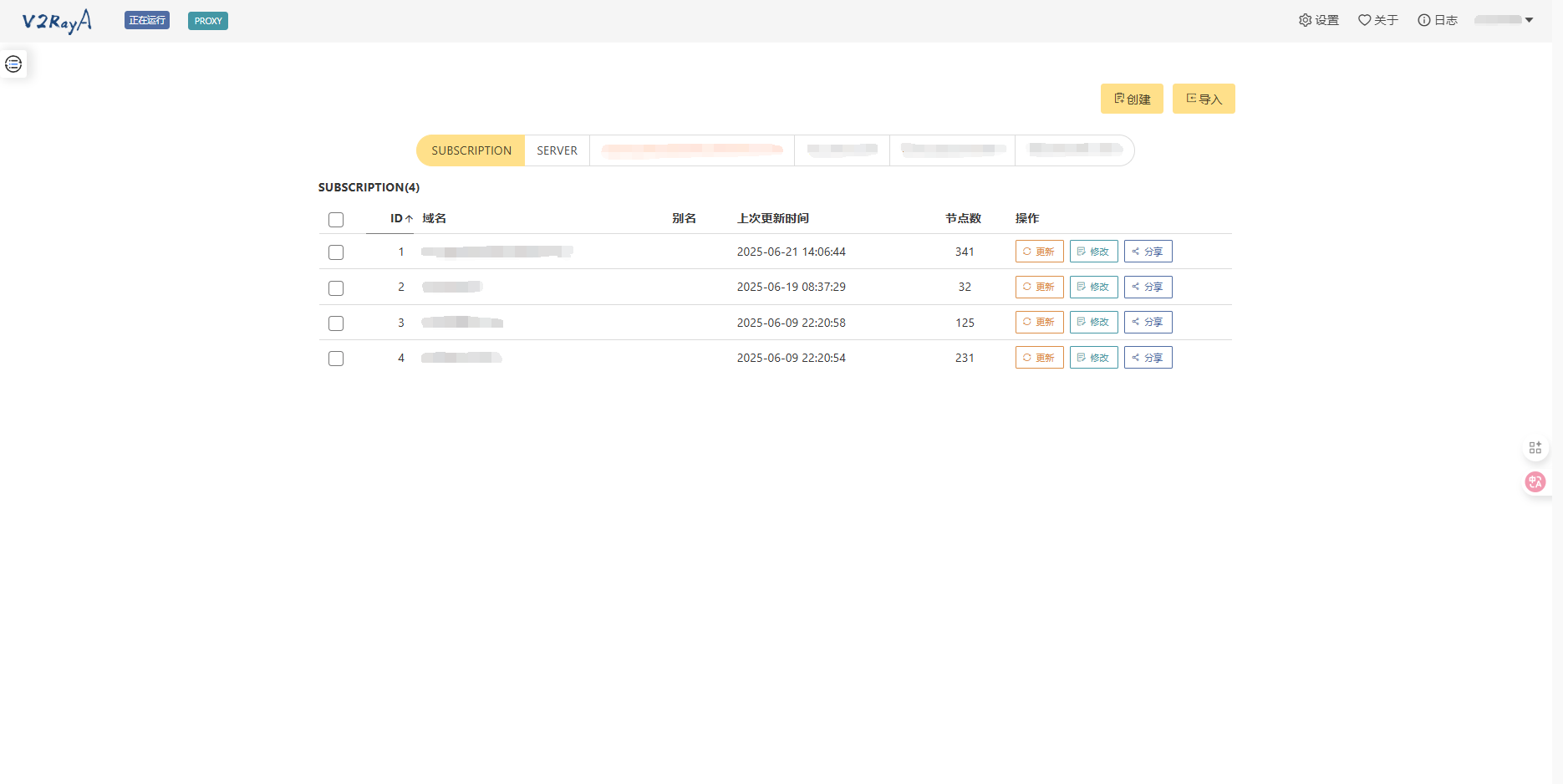The image size is (1563, 784).
Task: Open About via the heart icon
Action: pyautogui.click(x=1364, y=20)
